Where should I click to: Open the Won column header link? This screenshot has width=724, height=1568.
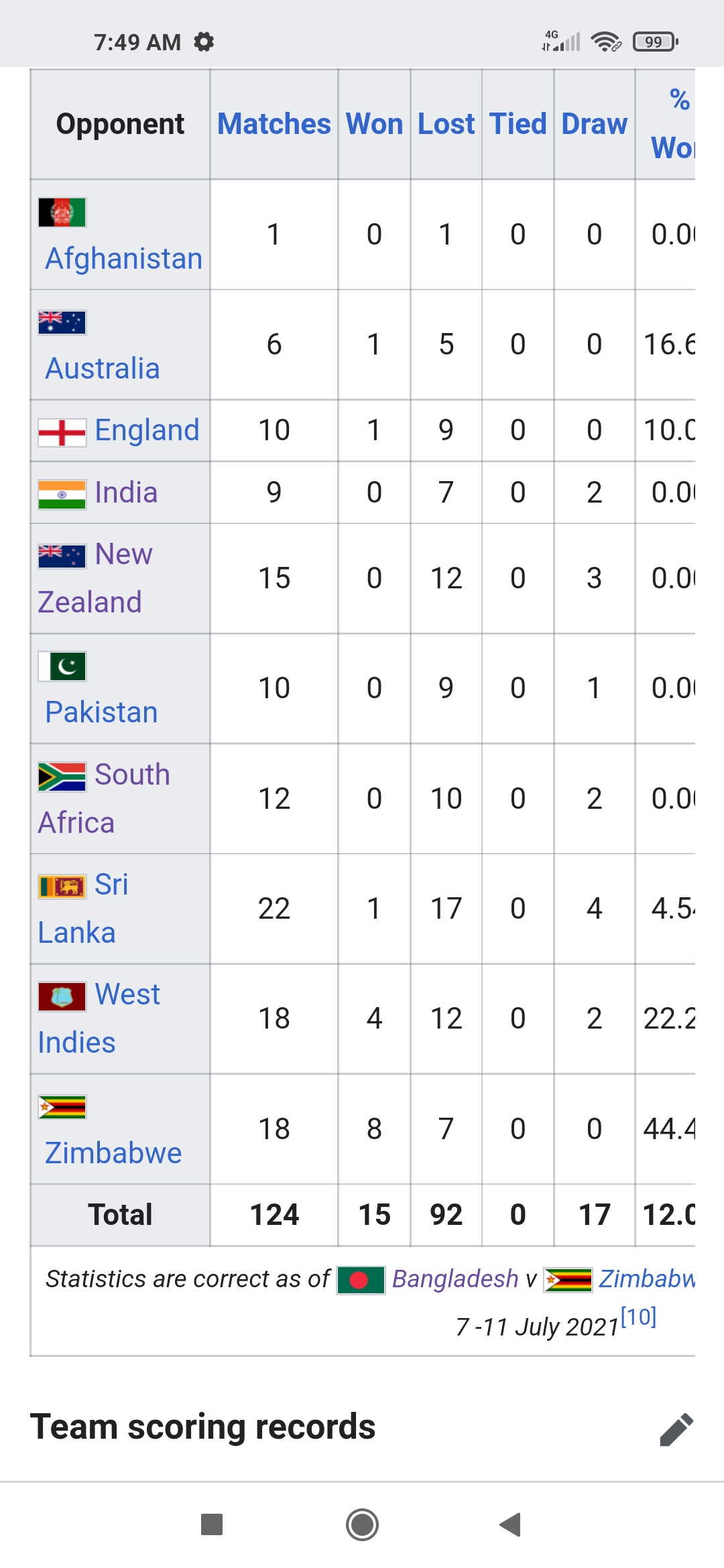pyautogui.click(x=374, y=124)
